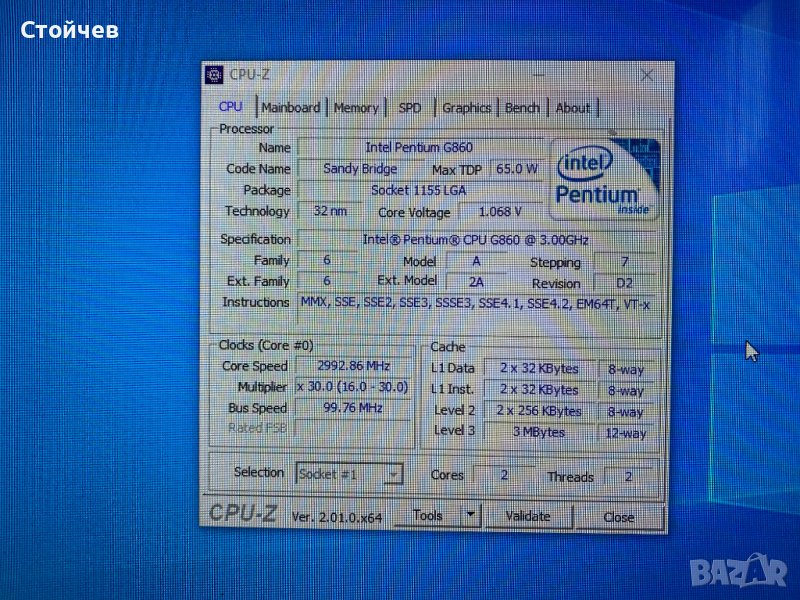Open the Memory tab

coord(356,108)
